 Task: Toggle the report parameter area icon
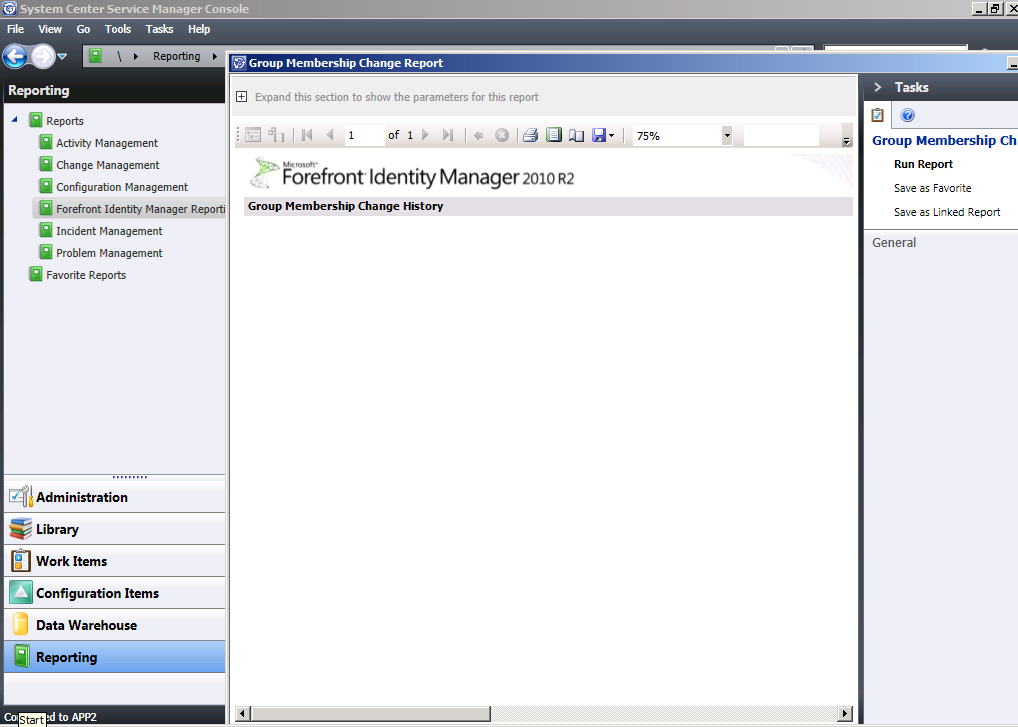(x=253, y=135)
